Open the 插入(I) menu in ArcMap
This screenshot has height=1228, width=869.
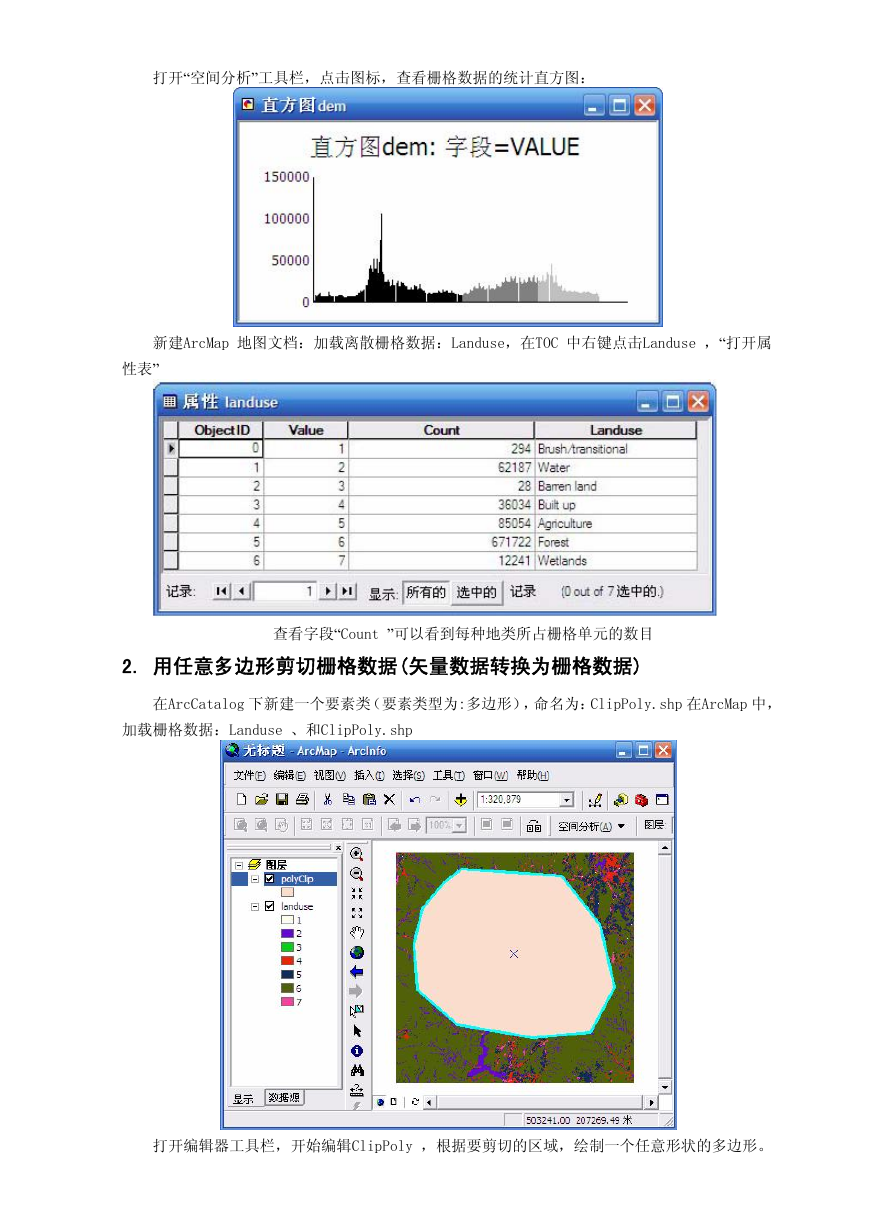coord(369,775)
